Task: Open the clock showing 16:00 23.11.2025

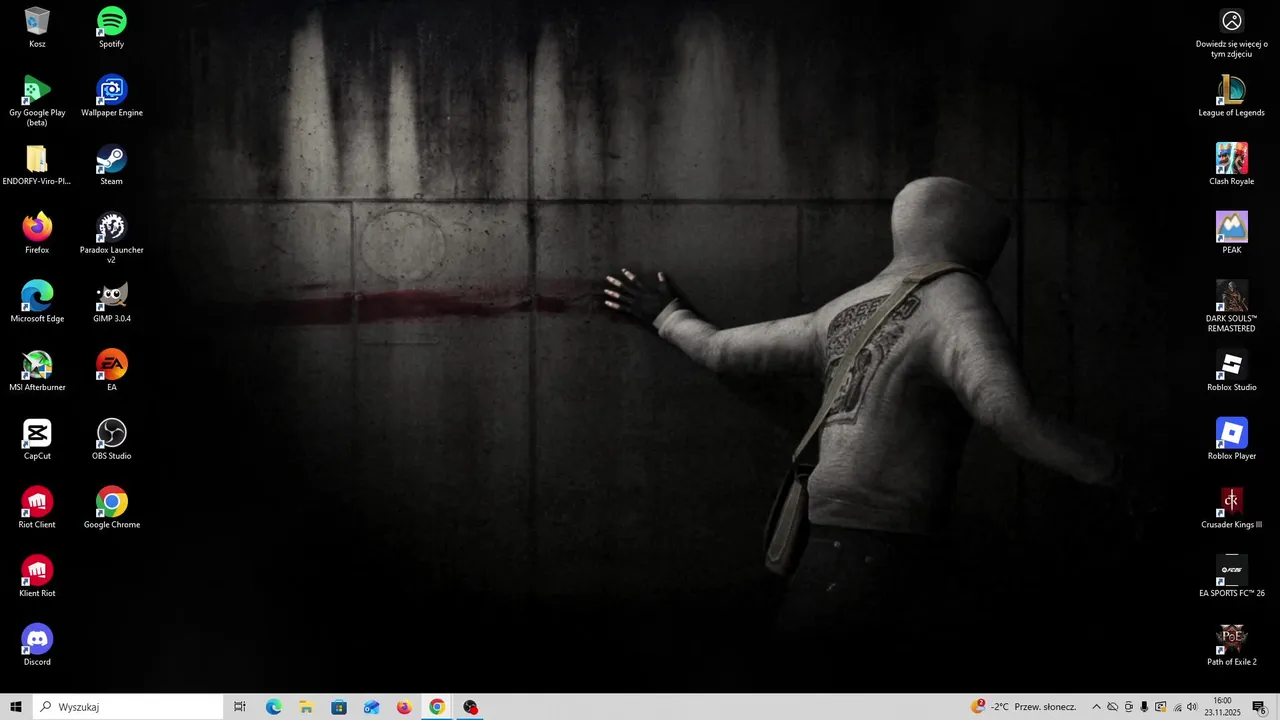Action: coord(1222,707)
